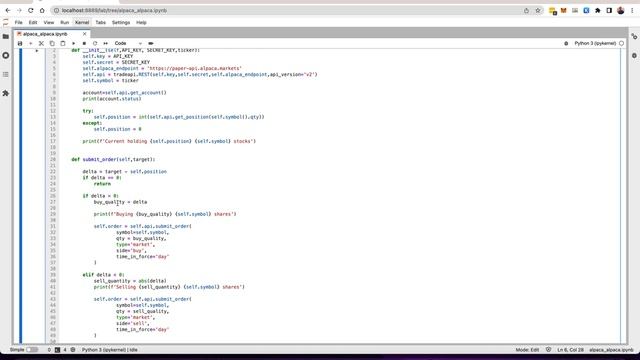
Task: Open the debugger panel icon on right sidebar
Action: [634, 55]
